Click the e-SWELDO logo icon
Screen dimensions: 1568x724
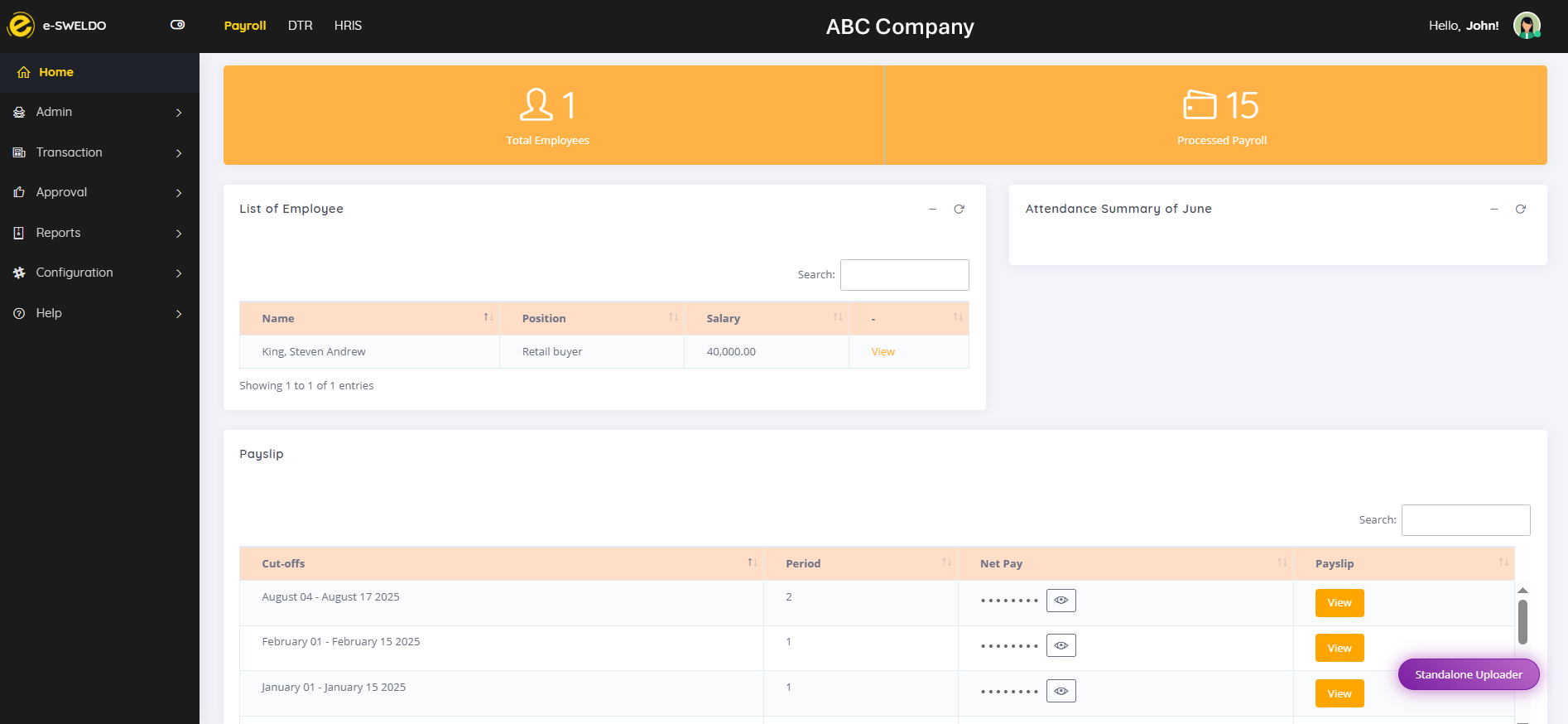21,26
